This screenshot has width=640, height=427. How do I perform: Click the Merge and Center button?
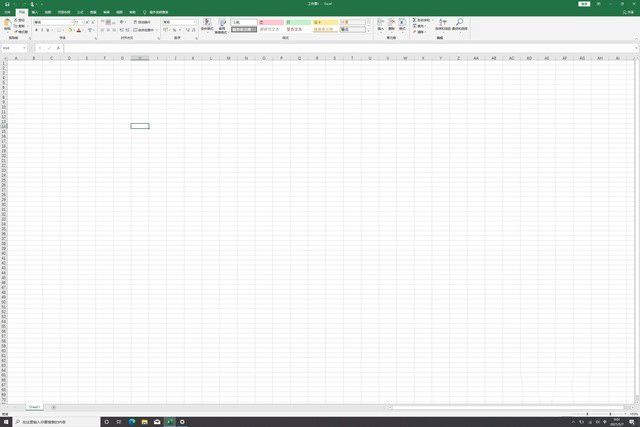(x=143, y=30)
